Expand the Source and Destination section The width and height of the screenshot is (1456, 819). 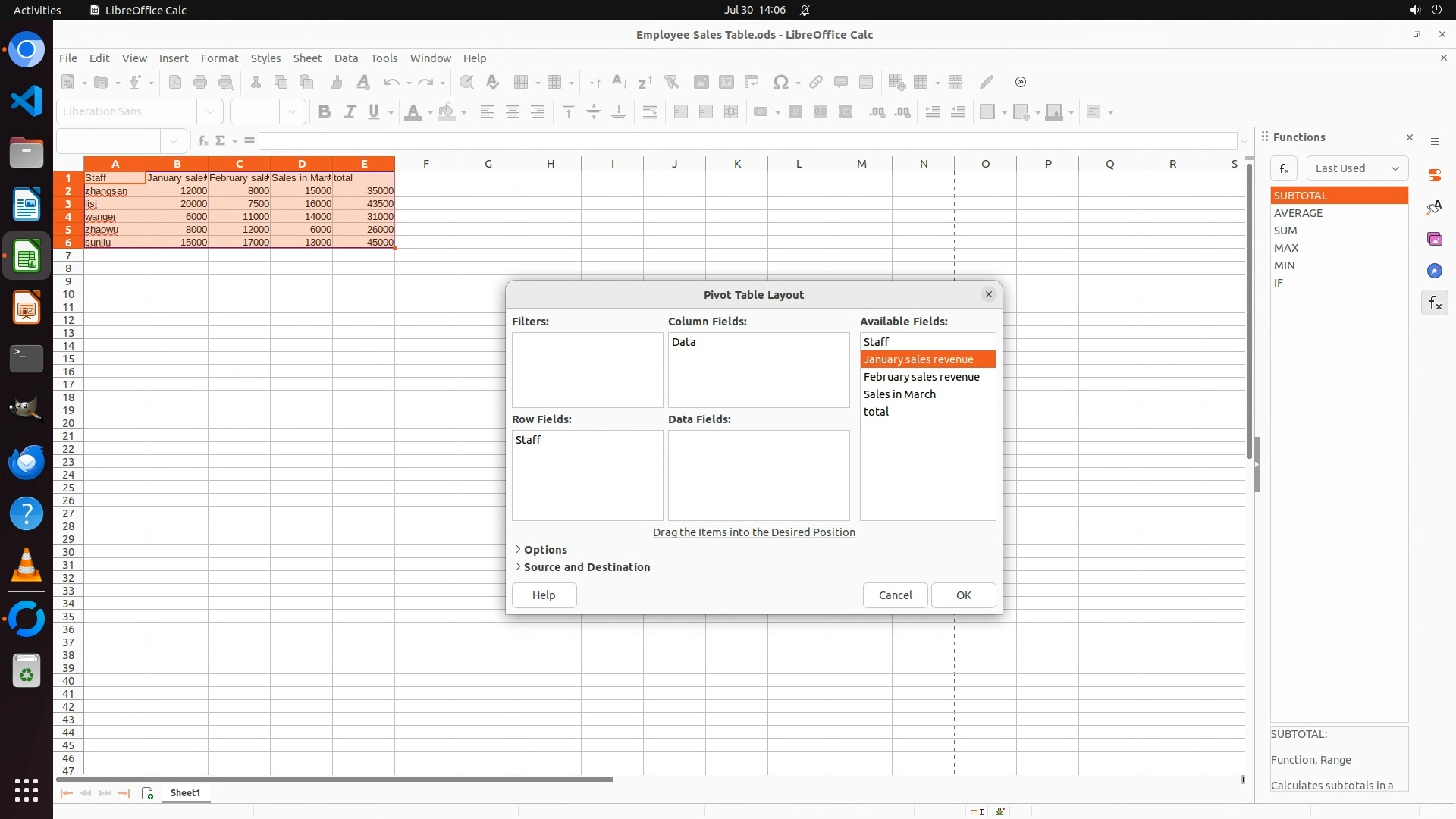[585, 567]
